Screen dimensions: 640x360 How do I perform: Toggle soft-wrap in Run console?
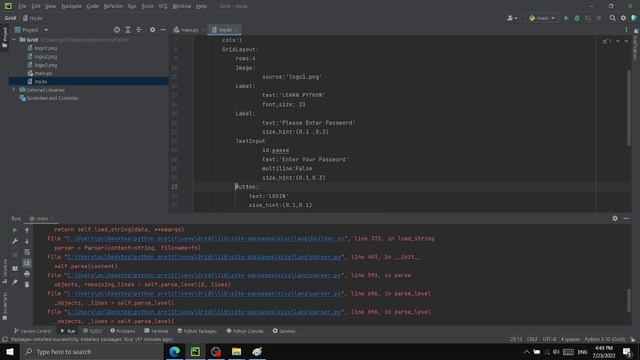tap(27, 252)
